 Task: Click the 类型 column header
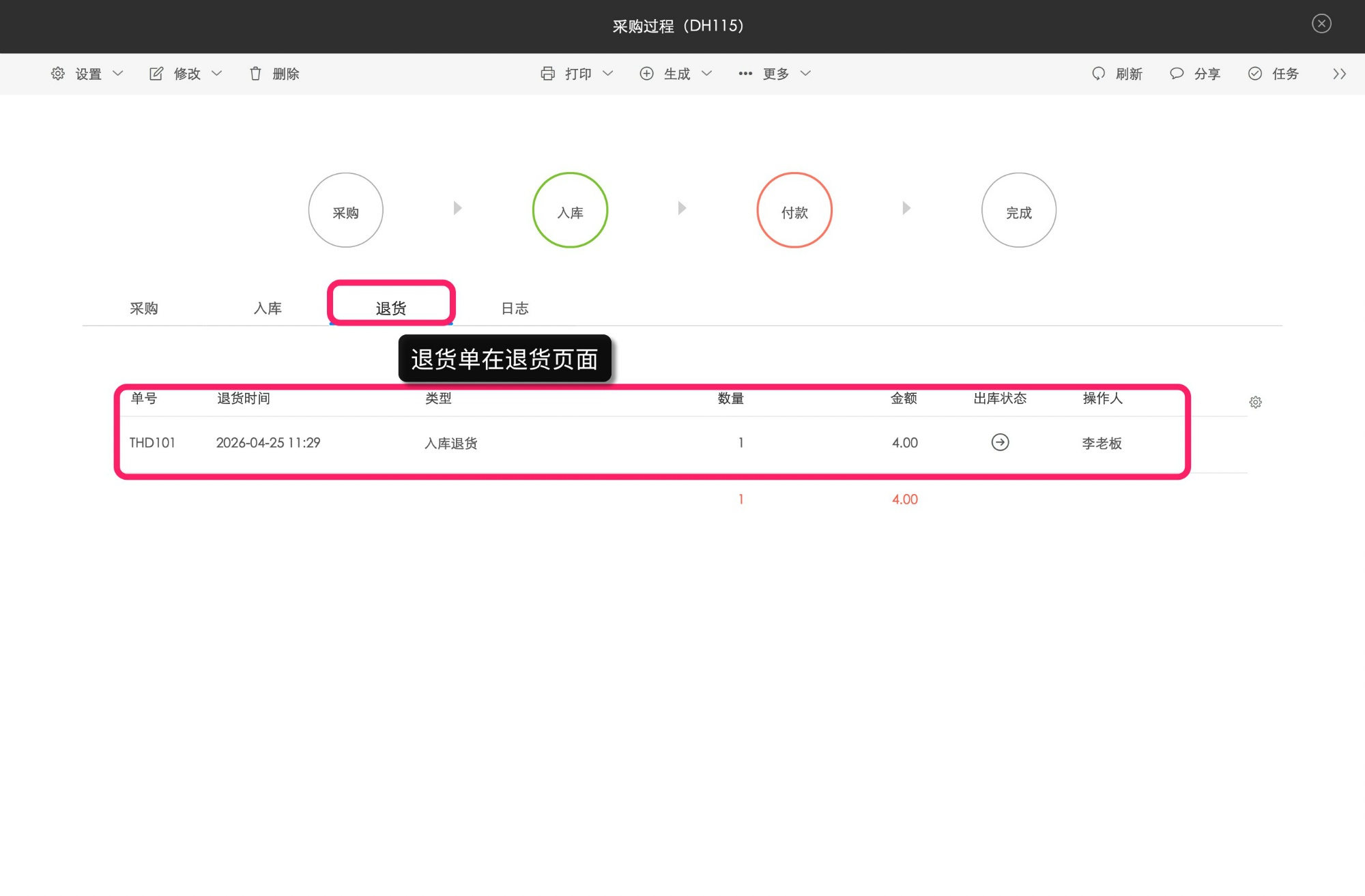coord(438,399)
